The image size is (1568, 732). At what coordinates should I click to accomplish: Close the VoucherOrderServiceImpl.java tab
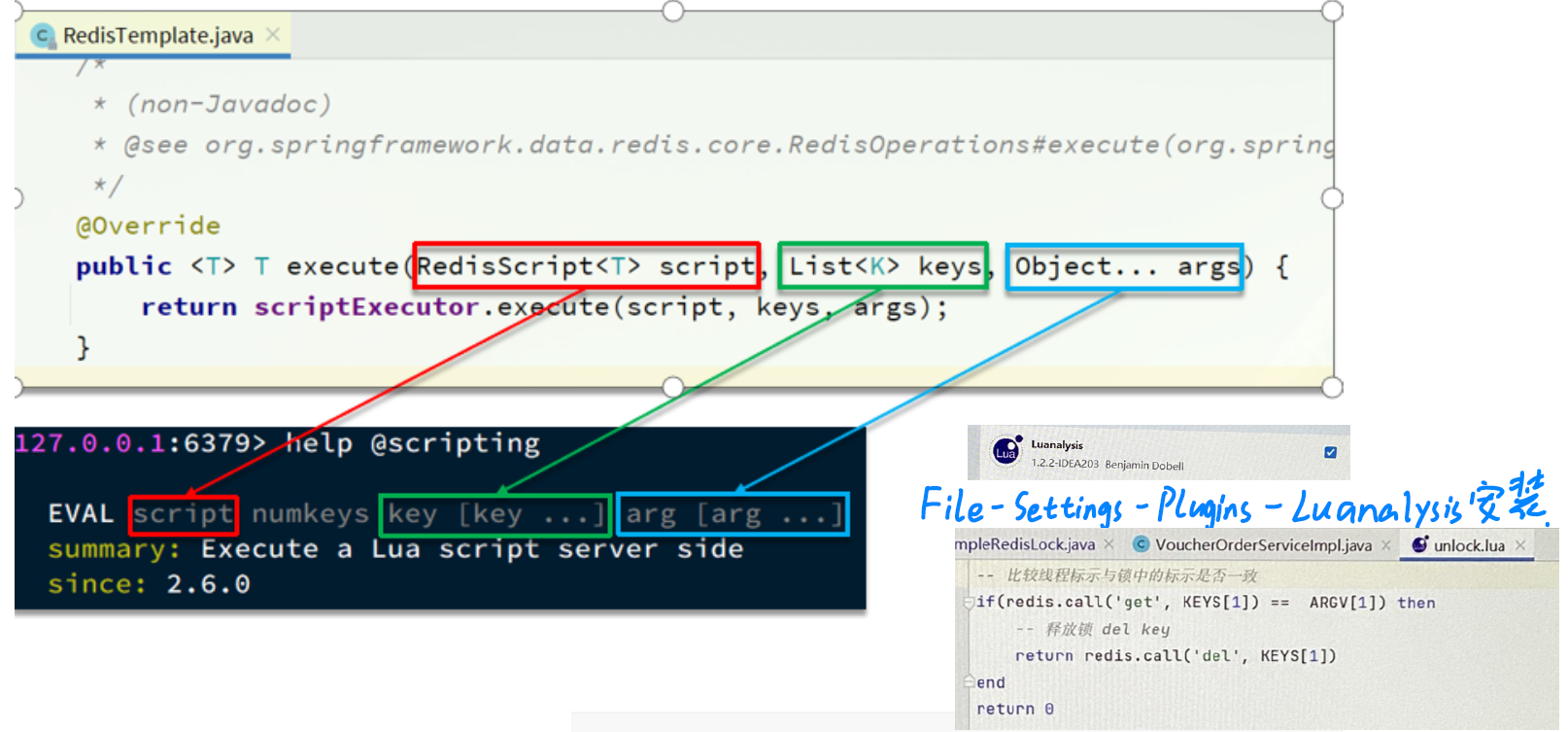click(x=1386, y=545)
